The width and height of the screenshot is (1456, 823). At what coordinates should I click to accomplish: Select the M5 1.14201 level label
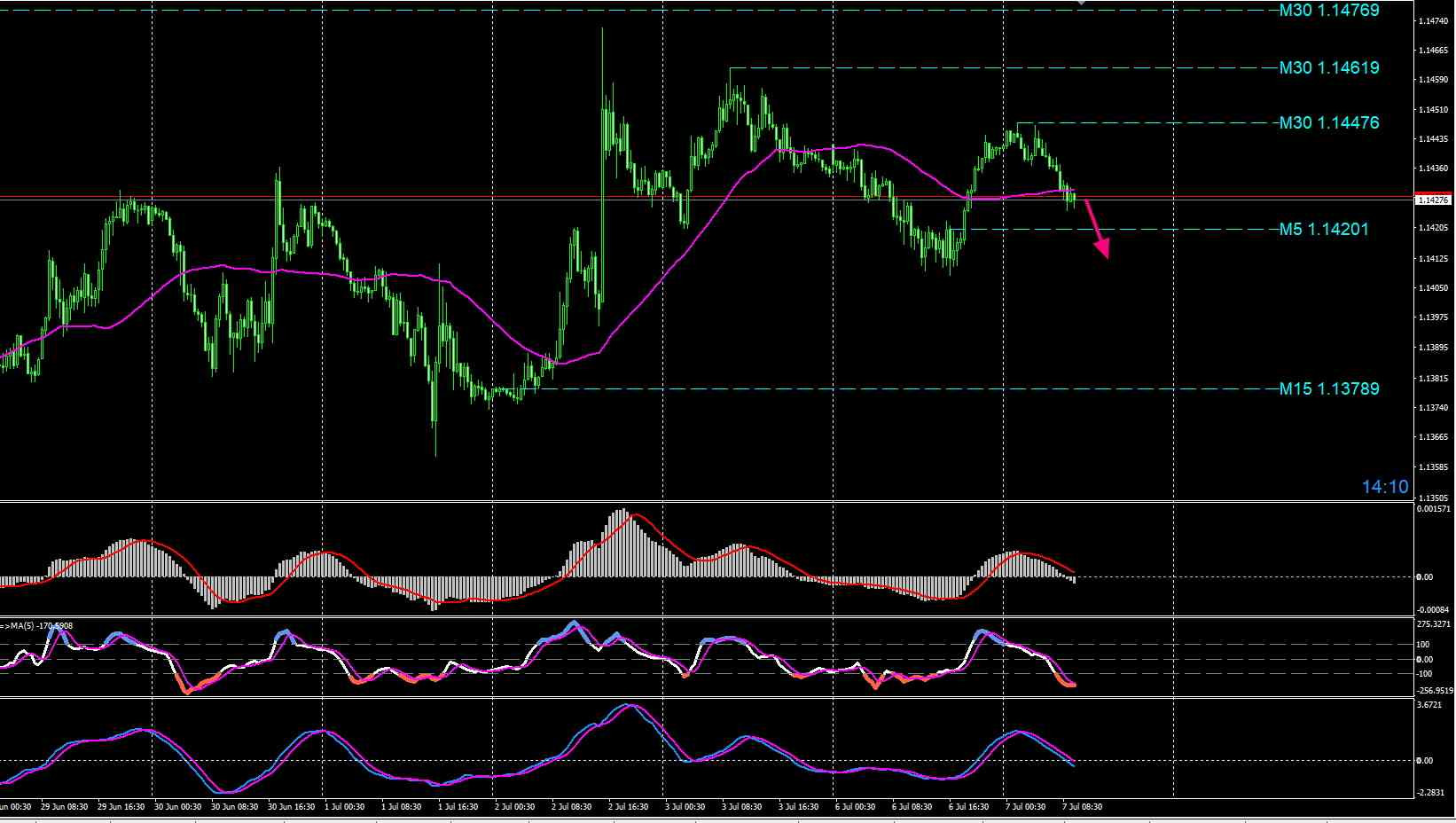[1323, 229]
